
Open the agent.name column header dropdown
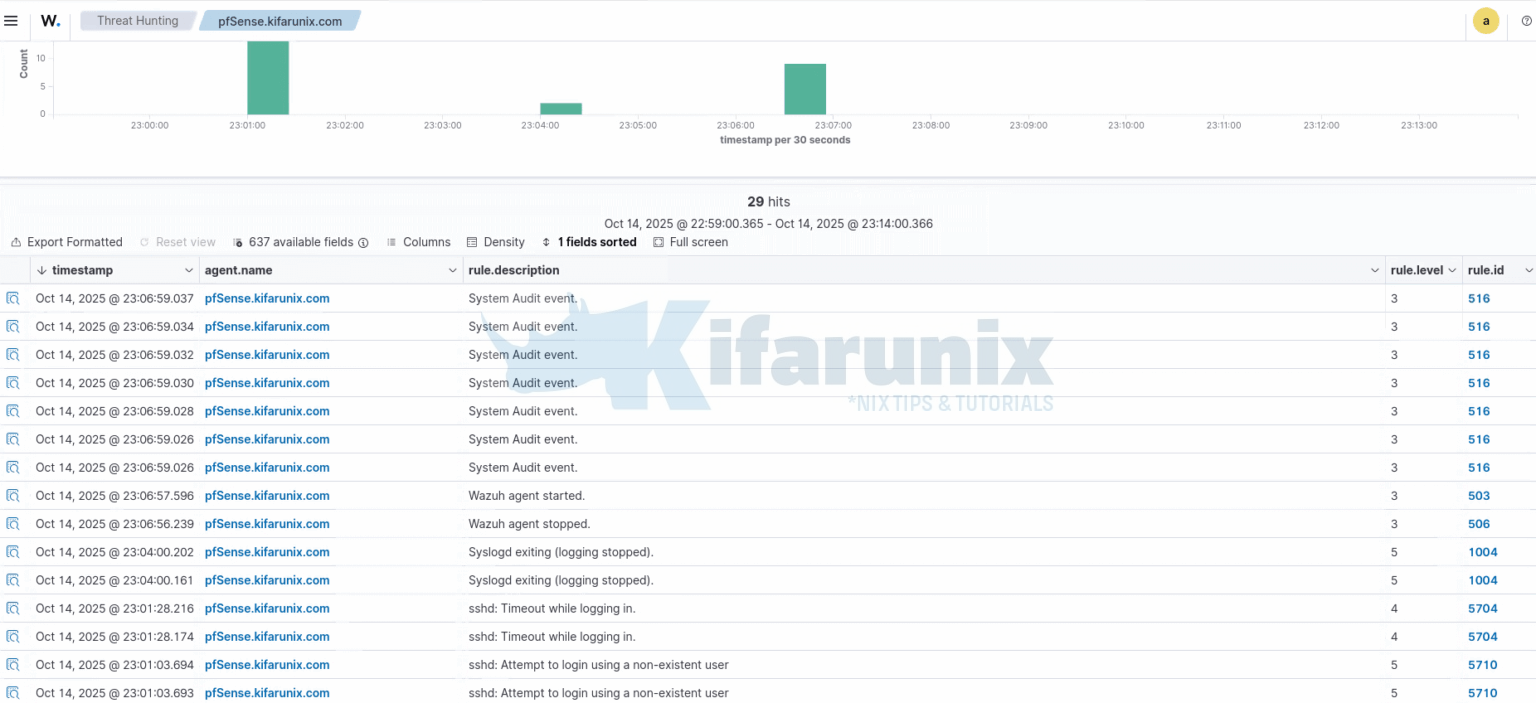454,270
